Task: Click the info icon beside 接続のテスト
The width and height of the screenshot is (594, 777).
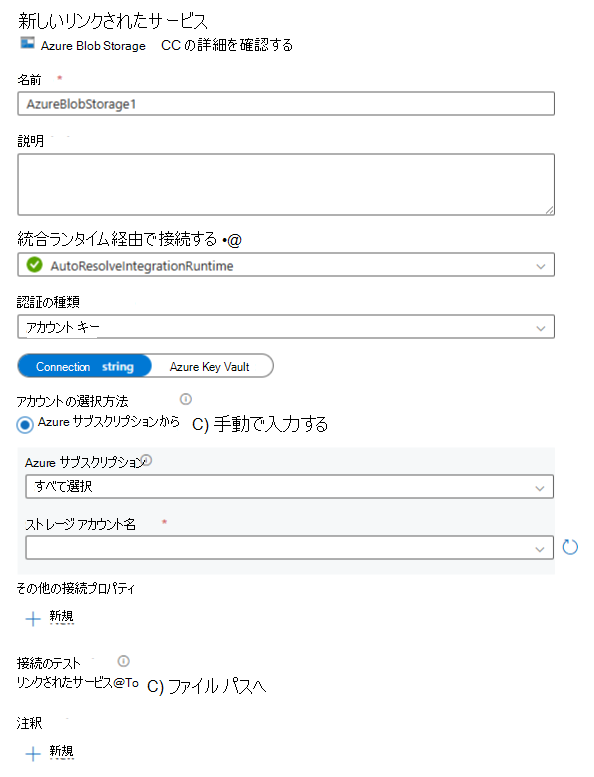Action: point(123,661)
